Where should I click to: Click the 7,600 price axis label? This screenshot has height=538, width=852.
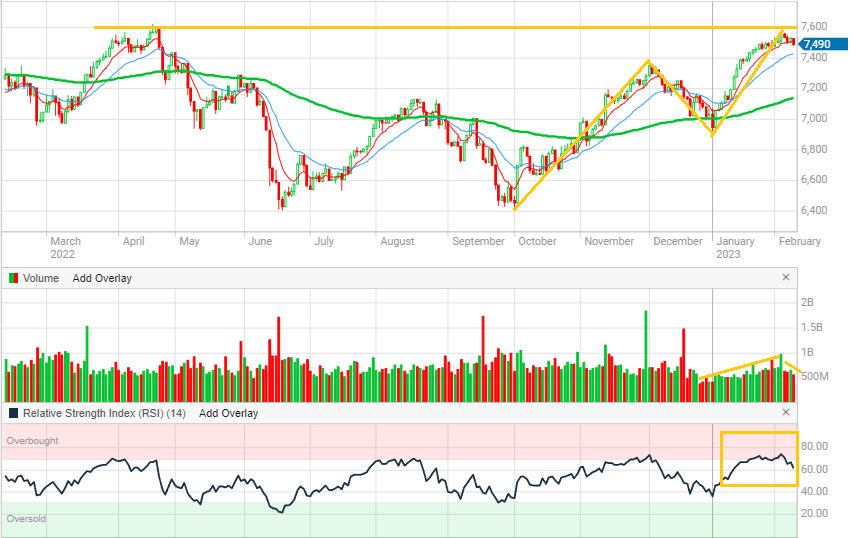[814, 26]
